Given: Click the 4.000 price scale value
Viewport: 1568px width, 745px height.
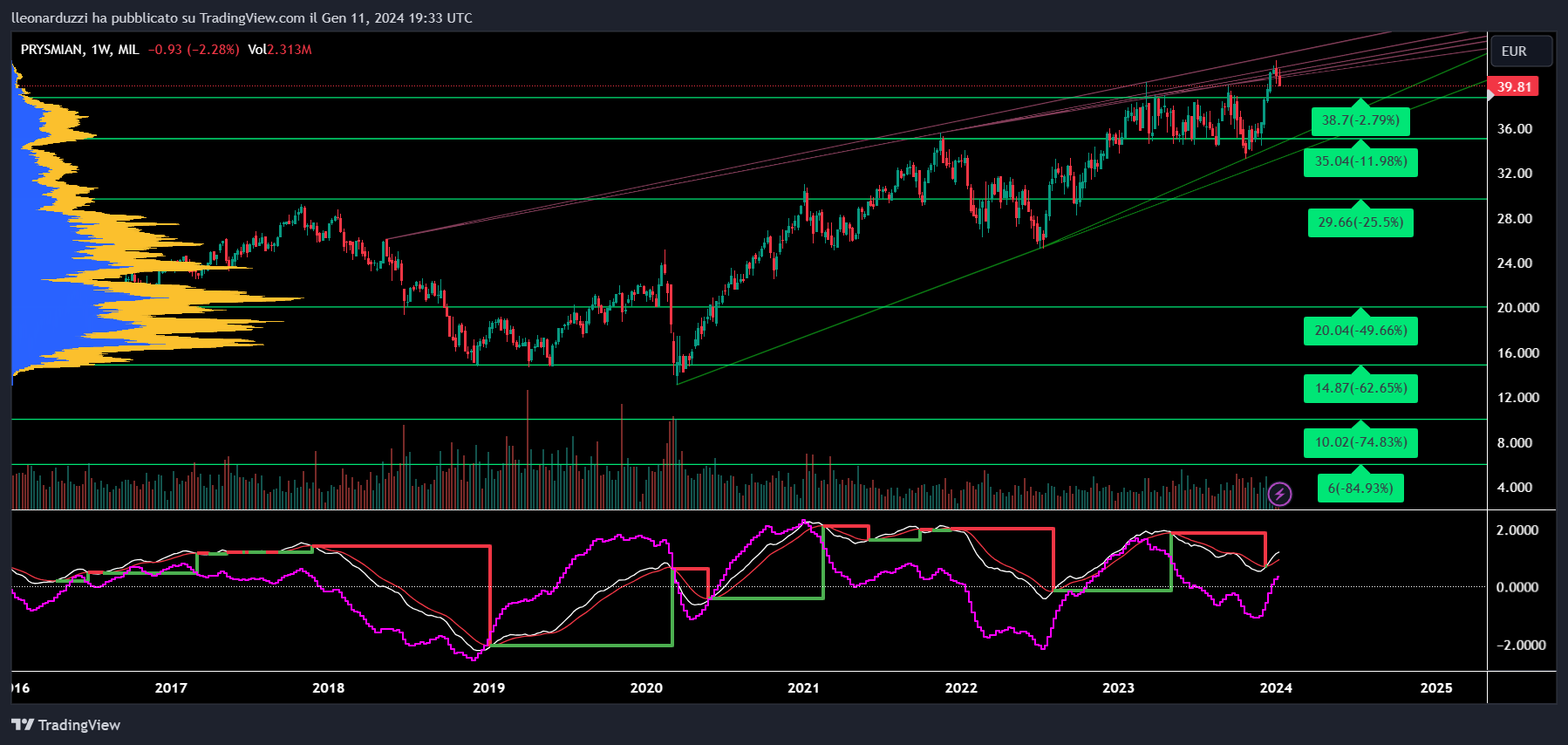Looking at the screenshot, I should (x=1515, y=487).
